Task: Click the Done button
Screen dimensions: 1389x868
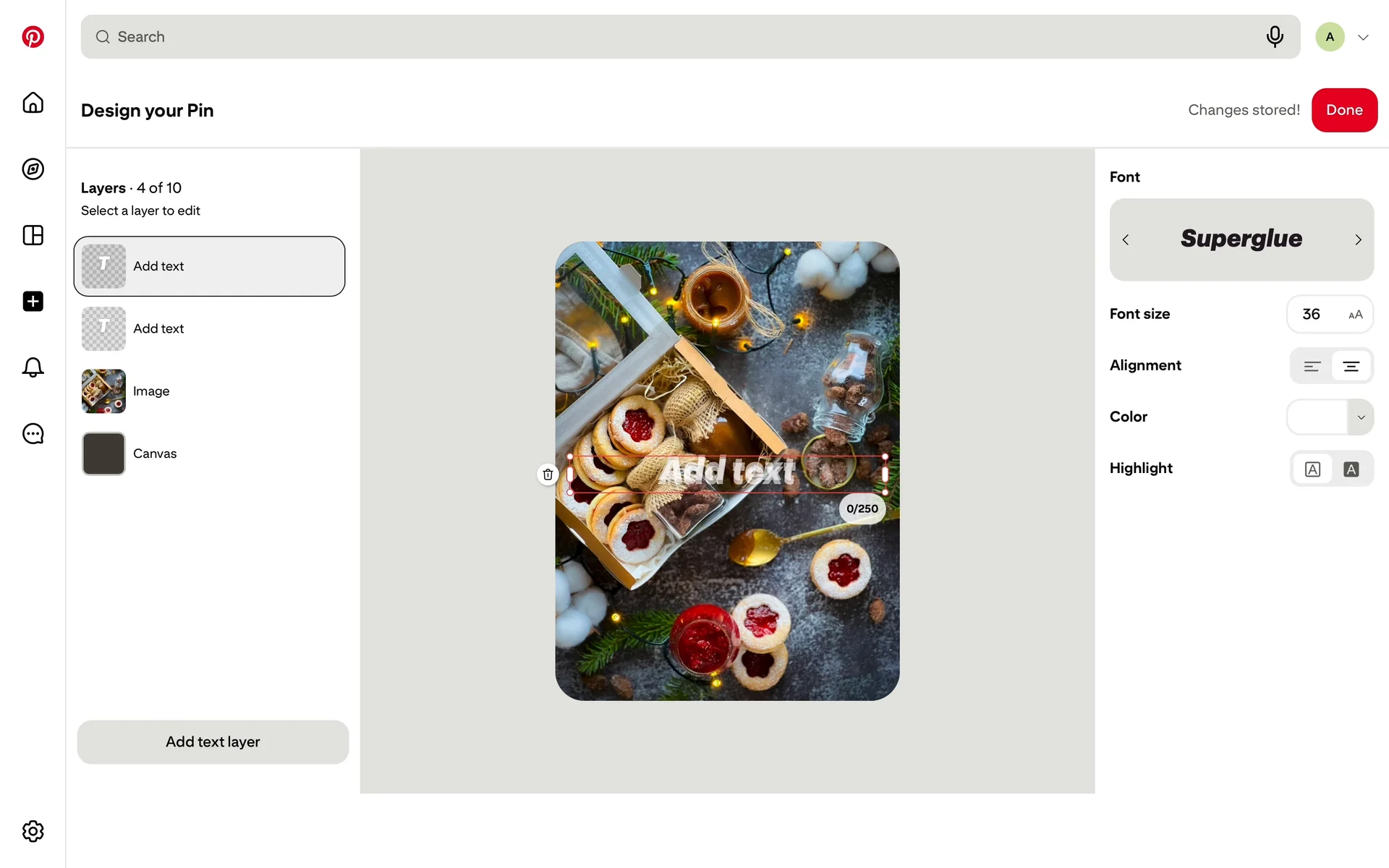Action: (x=1344, y=110)
